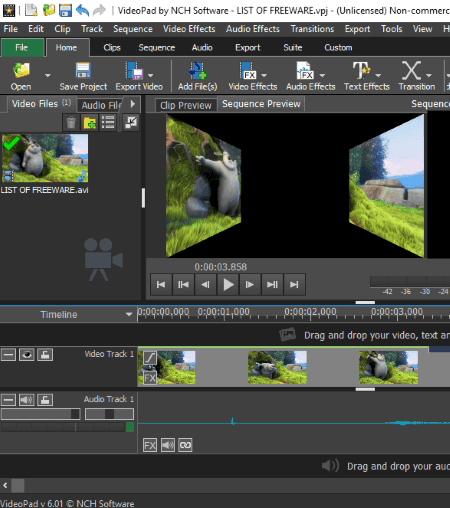Click the Export Video button
450x508 pixels.
coord(139,76)
